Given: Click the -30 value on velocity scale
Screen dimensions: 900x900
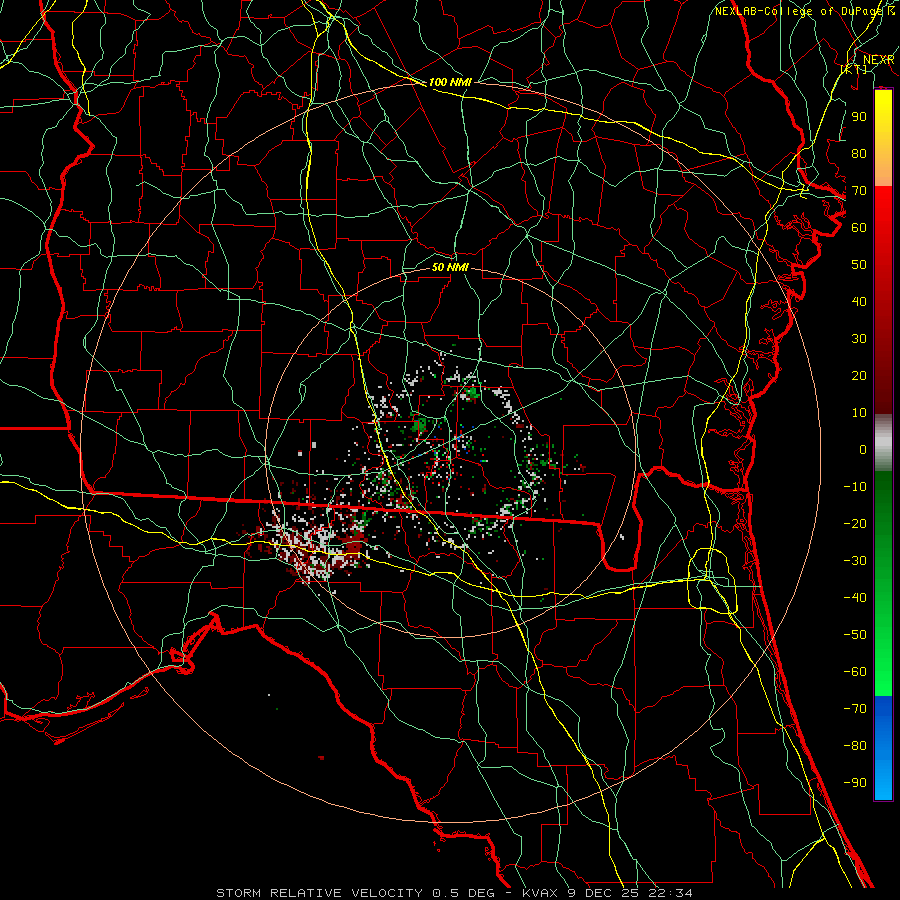Looking at the screenshot, I should click(x=855, y=561).
